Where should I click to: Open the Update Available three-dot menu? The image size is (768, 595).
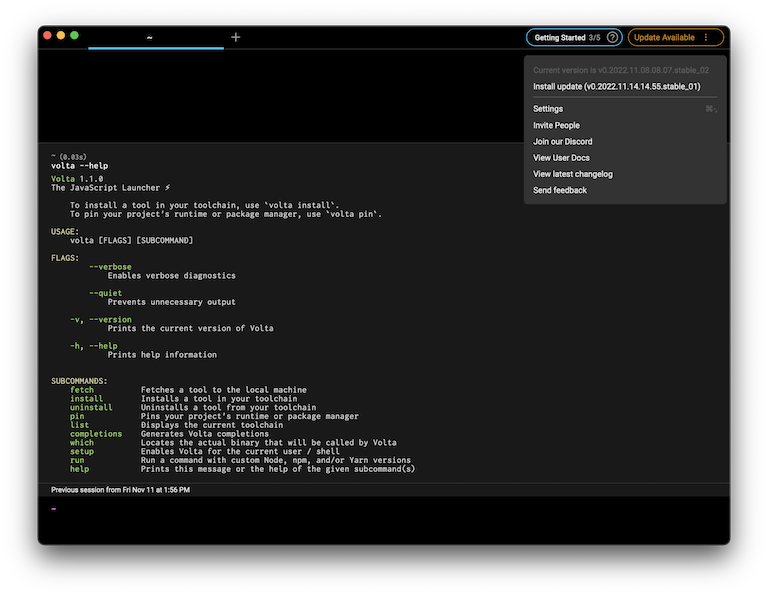coord(706,37)
